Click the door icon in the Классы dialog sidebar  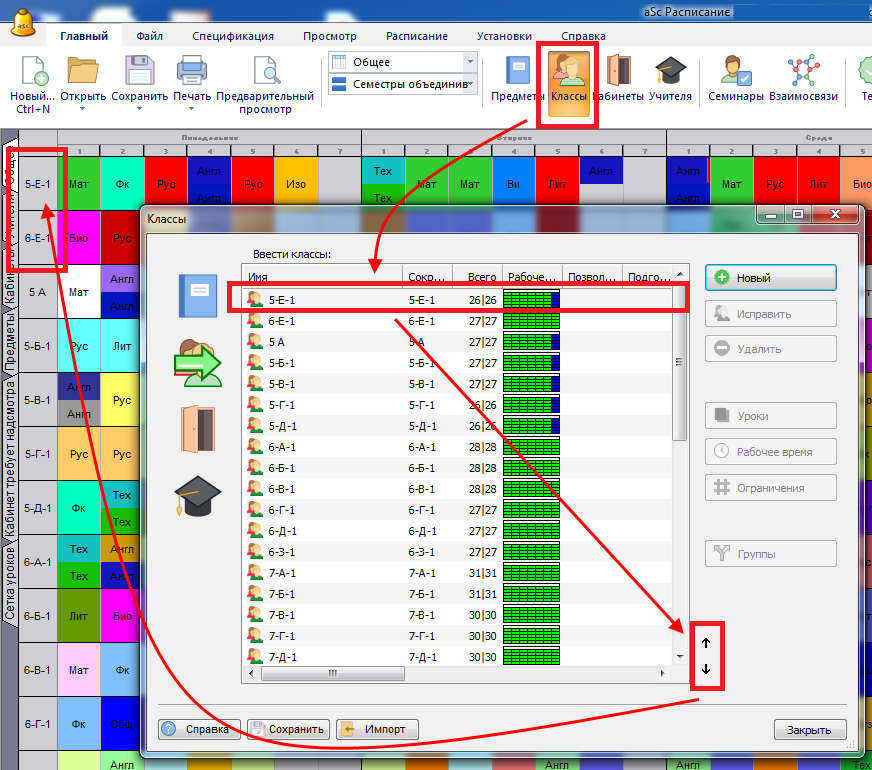click(198, 428)
